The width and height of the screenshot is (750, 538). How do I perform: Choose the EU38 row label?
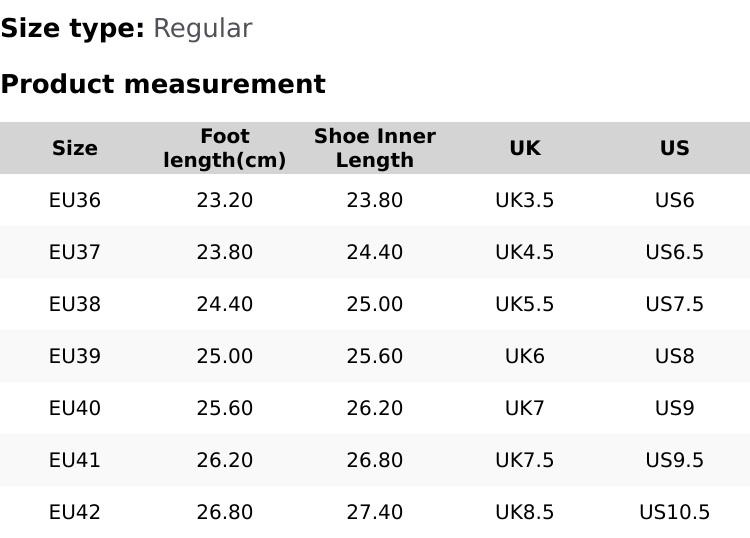75,304
